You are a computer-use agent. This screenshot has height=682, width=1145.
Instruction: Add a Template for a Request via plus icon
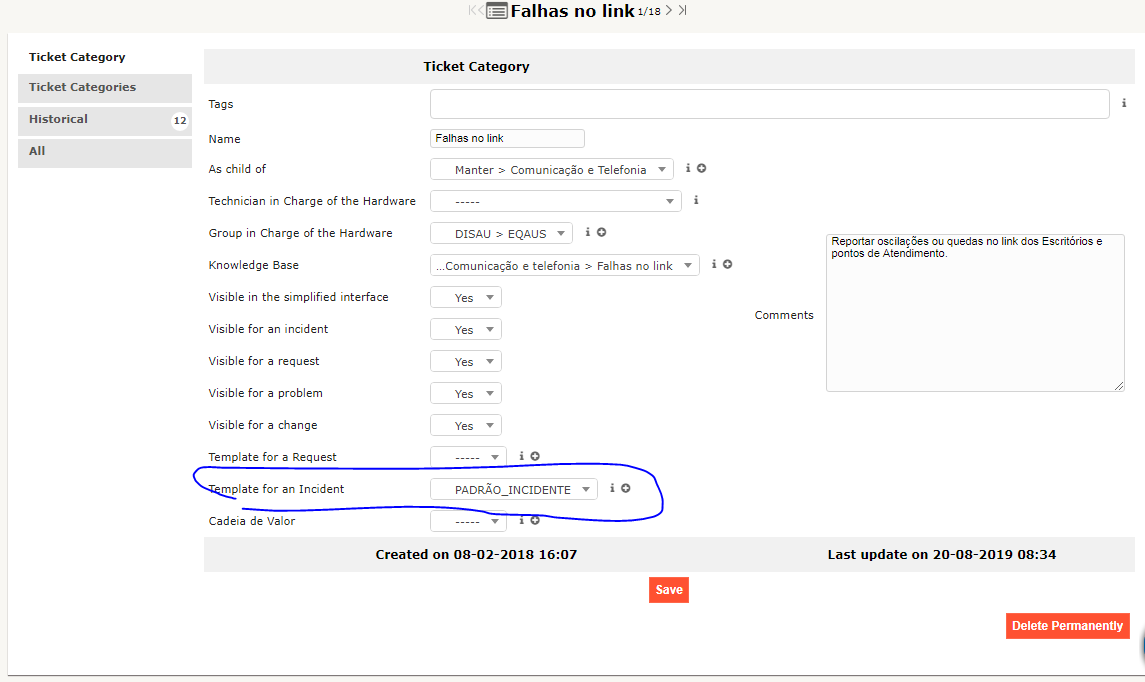535,457
